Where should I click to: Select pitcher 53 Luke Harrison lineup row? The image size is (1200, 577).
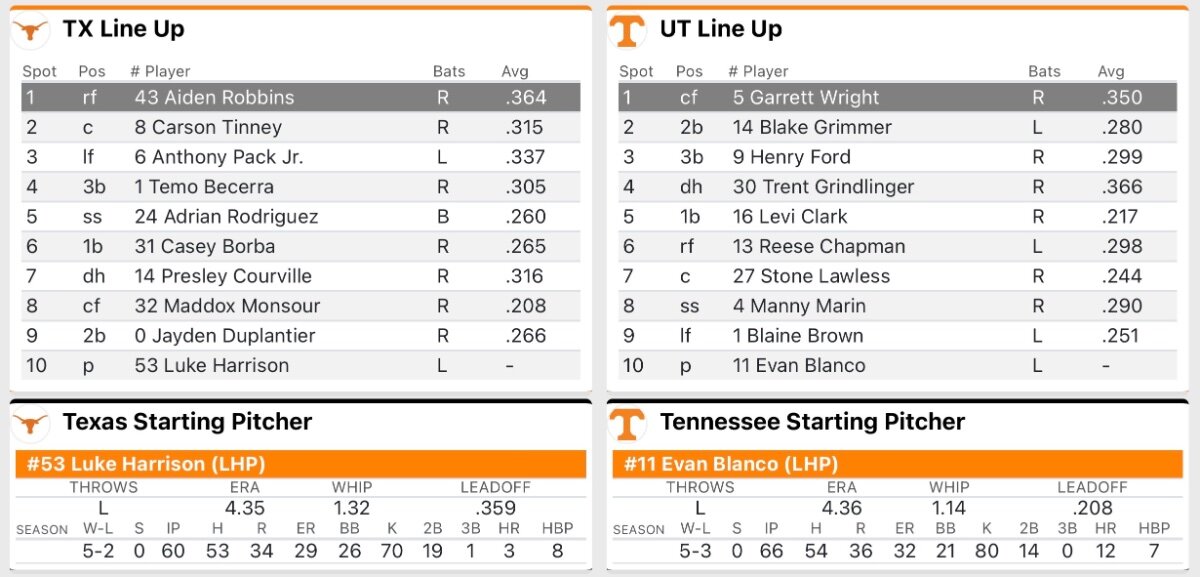pyautogui.click(x=300, y=365)
